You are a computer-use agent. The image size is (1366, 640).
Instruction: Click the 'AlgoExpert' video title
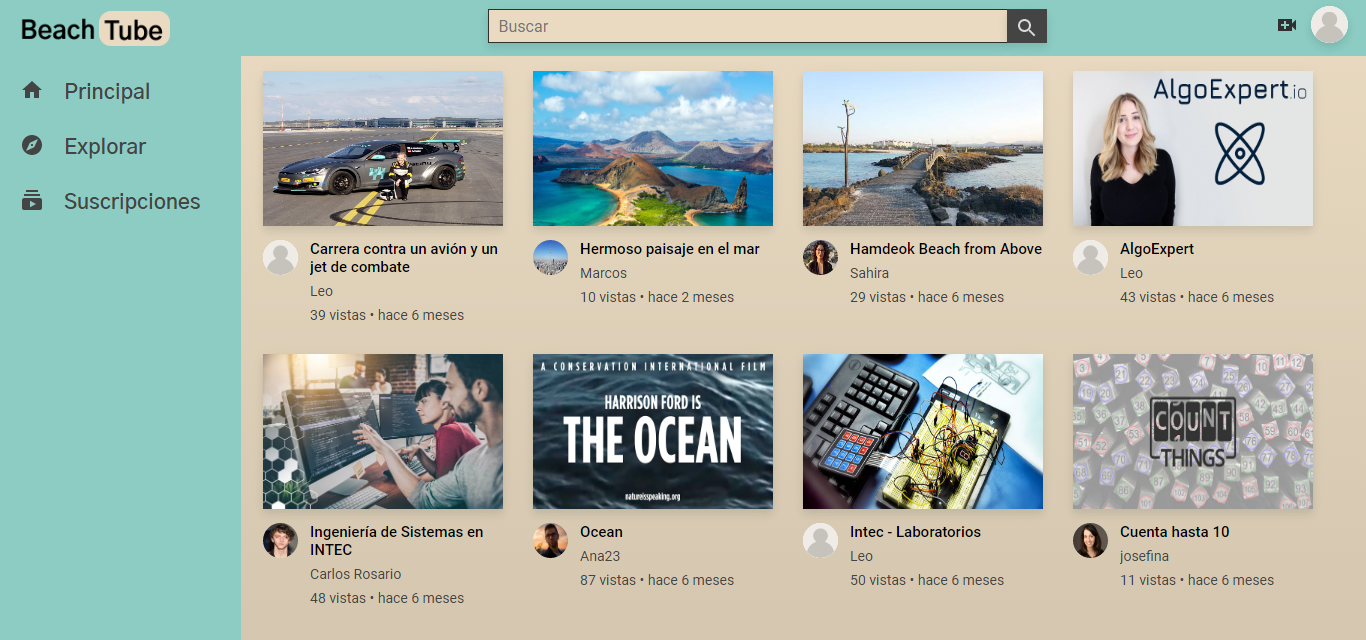[x=1157, y=249]
